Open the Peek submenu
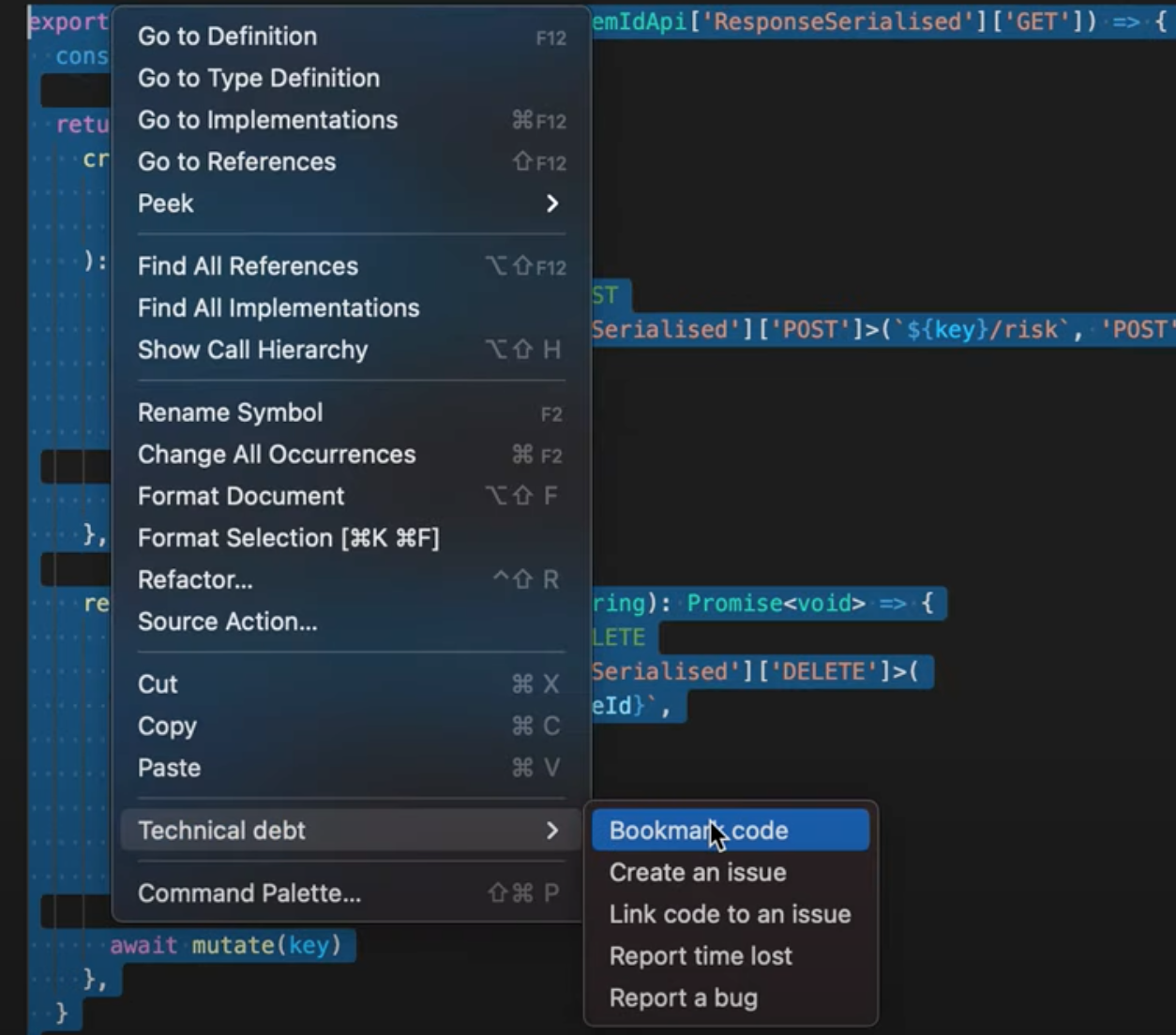This screenshot has width=1176, height=1035. 351,203
